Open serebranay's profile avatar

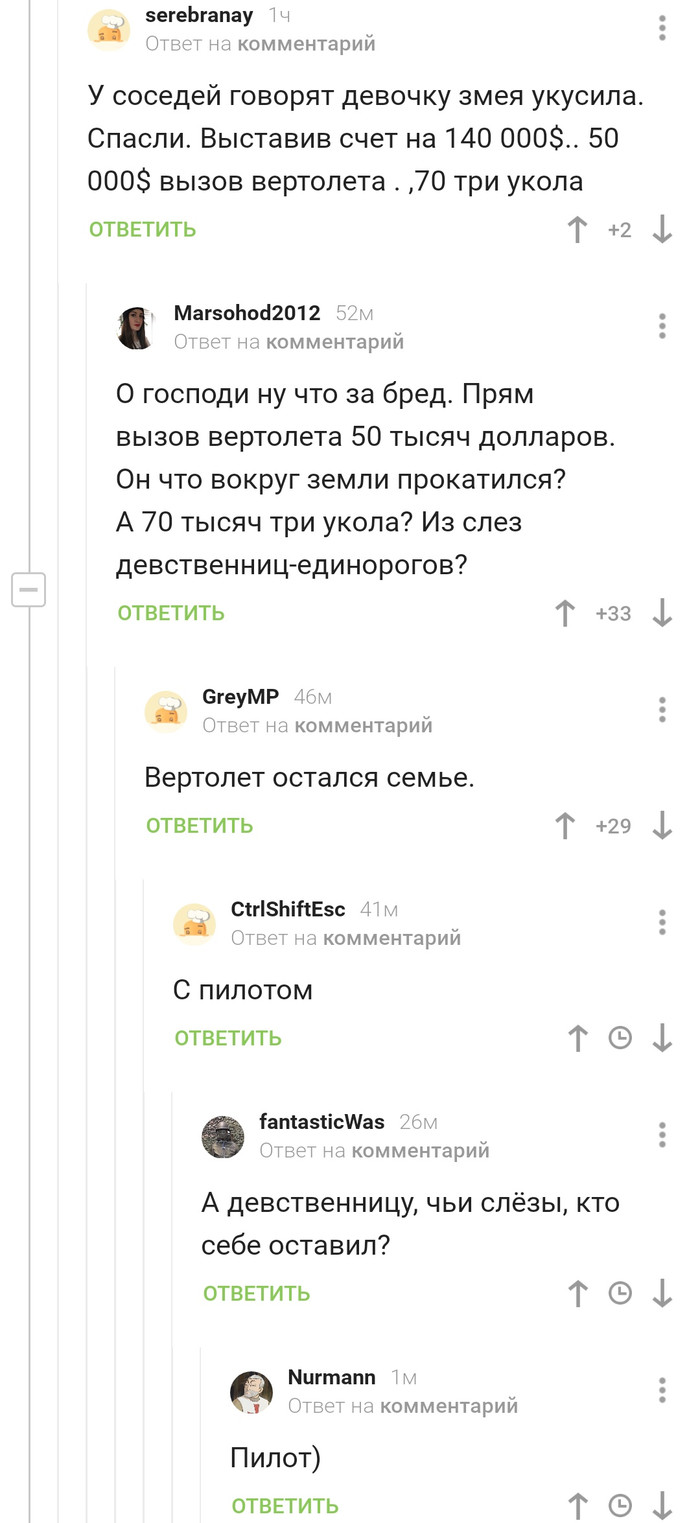point(110,29)
